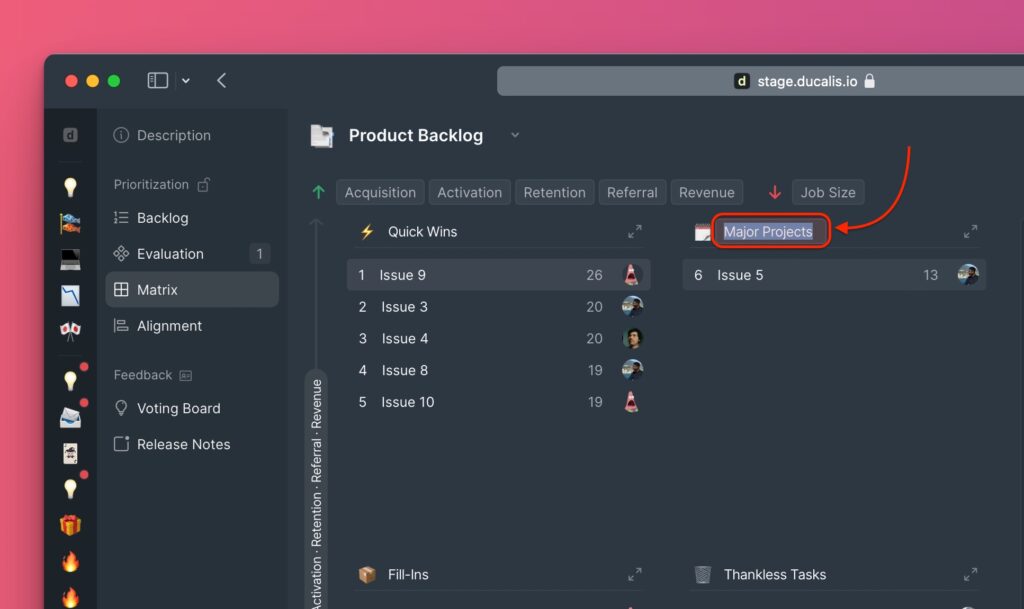Select the Issue 9 row
This screenshot has width=1024, height=609.
tap(480, 275)
